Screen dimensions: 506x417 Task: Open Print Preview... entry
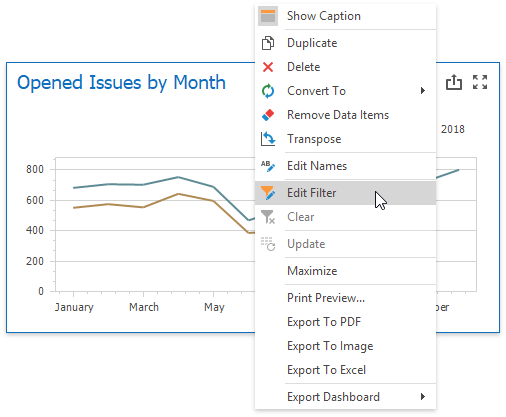coord(346,298)
